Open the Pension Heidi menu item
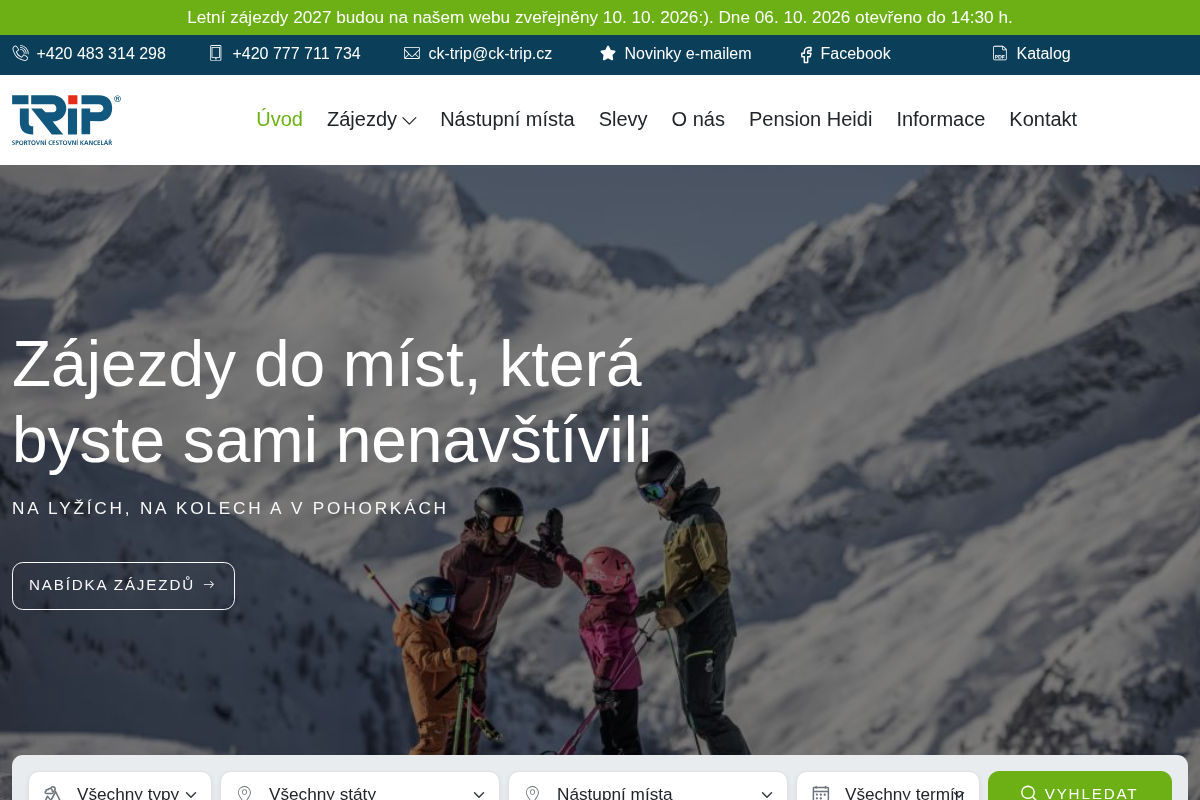The height and width of the screenshot is (800, 1200). (x=810, y=120)
